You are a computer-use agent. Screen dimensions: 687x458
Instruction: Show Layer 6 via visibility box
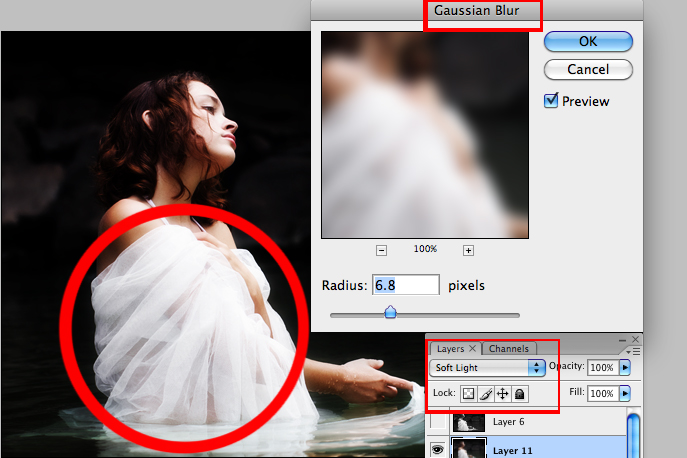click(x=438, y=422)
